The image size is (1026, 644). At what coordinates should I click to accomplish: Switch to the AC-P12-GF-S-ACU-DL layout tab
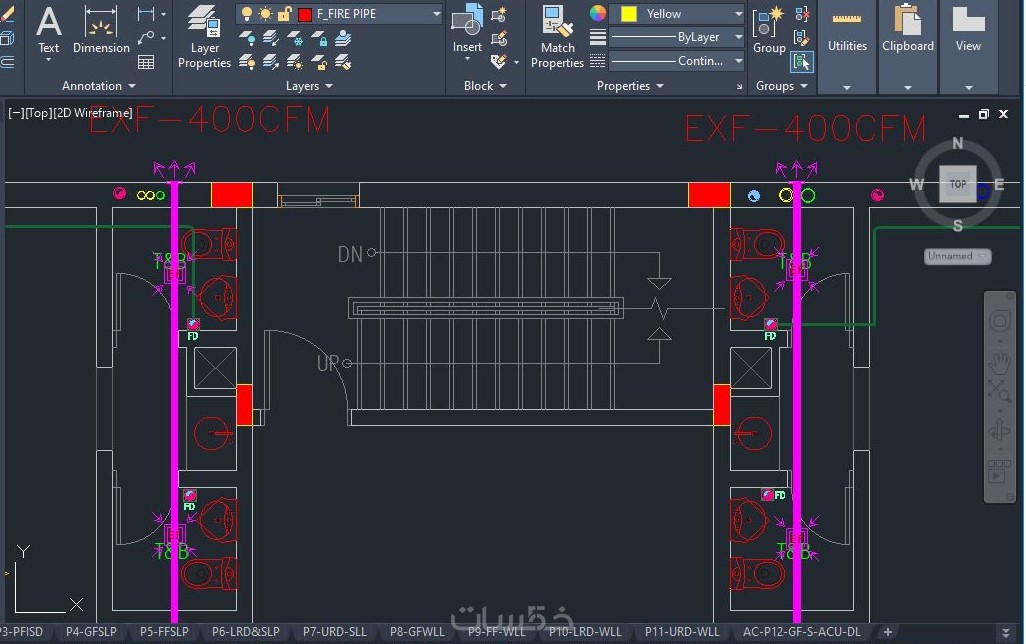802,632
